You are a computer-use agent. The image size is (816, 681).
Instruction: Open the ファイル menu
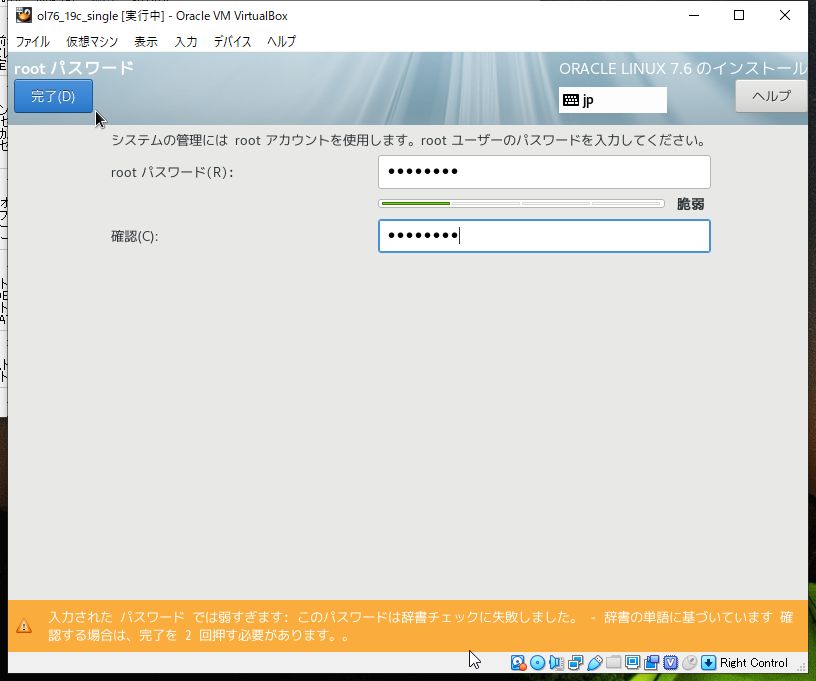34,41
